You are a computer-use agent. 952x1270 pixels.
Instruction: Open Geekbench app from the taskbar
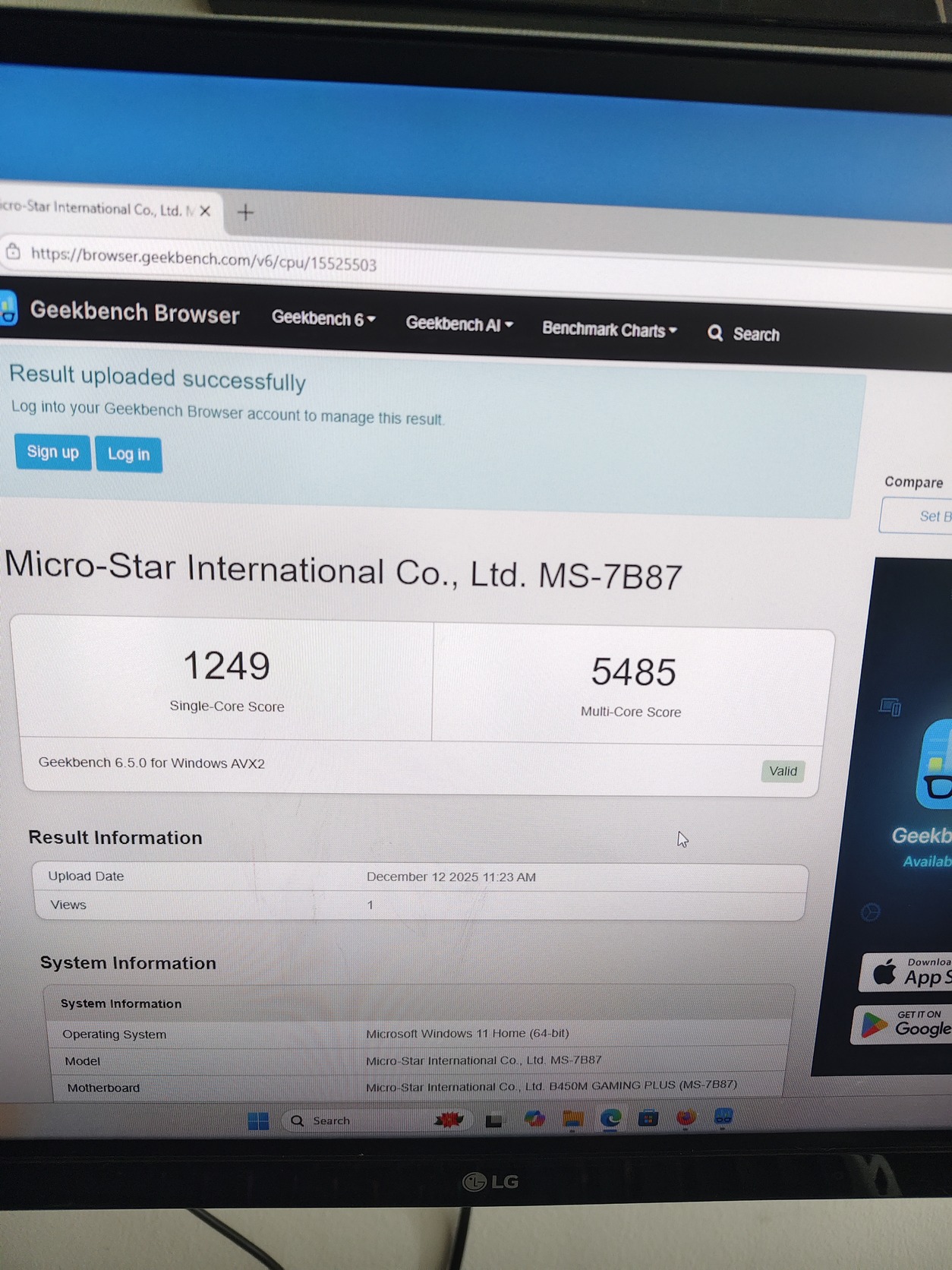point(723,1117)
